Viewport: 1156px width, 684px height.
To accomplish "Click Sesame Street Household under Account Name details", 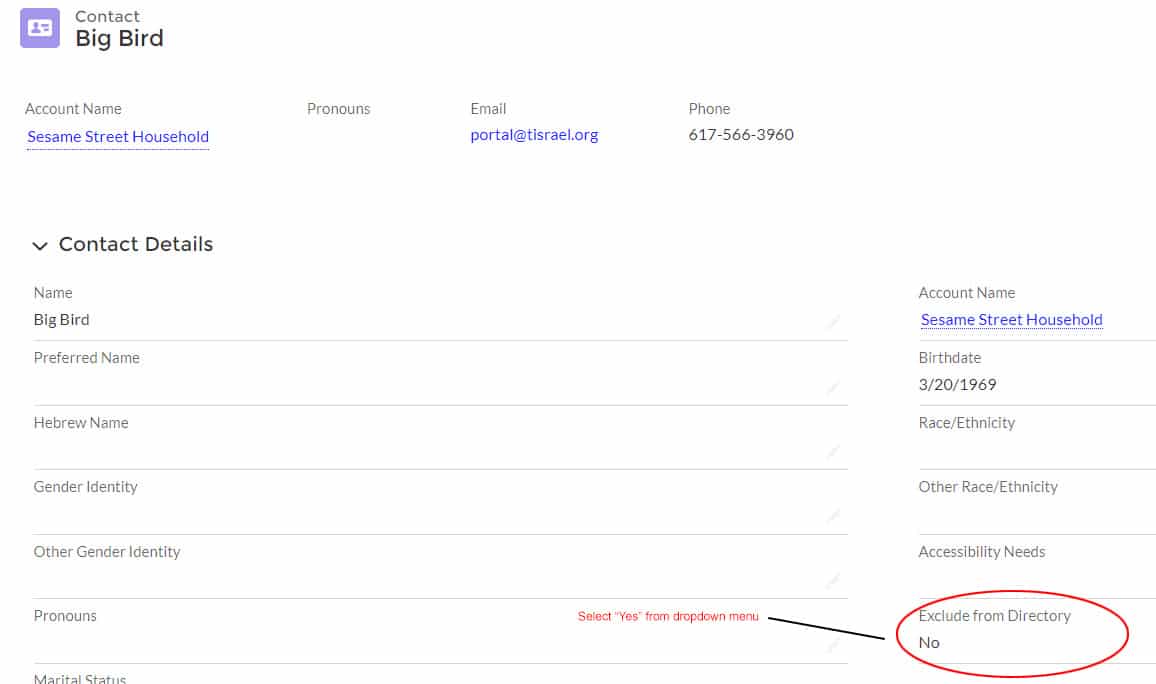I will 1011,319.
